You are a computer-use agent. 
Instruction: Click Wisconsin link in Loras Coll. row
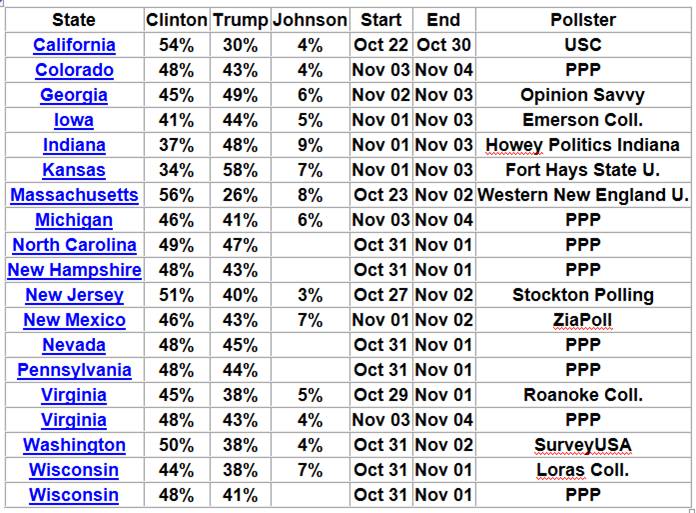74,470
